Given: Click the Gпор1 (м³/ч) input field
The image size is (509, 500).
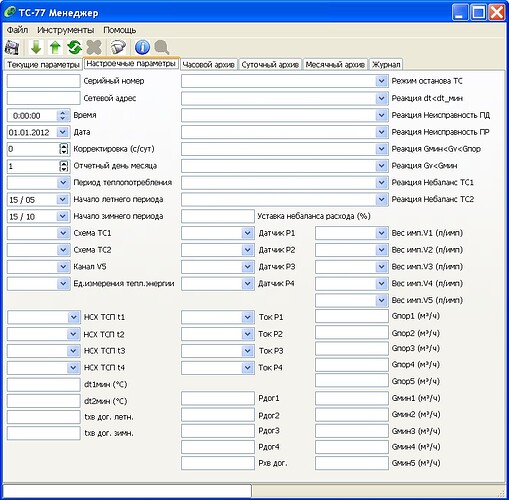Looking at the screenshot, I should (x=352, y=316).
